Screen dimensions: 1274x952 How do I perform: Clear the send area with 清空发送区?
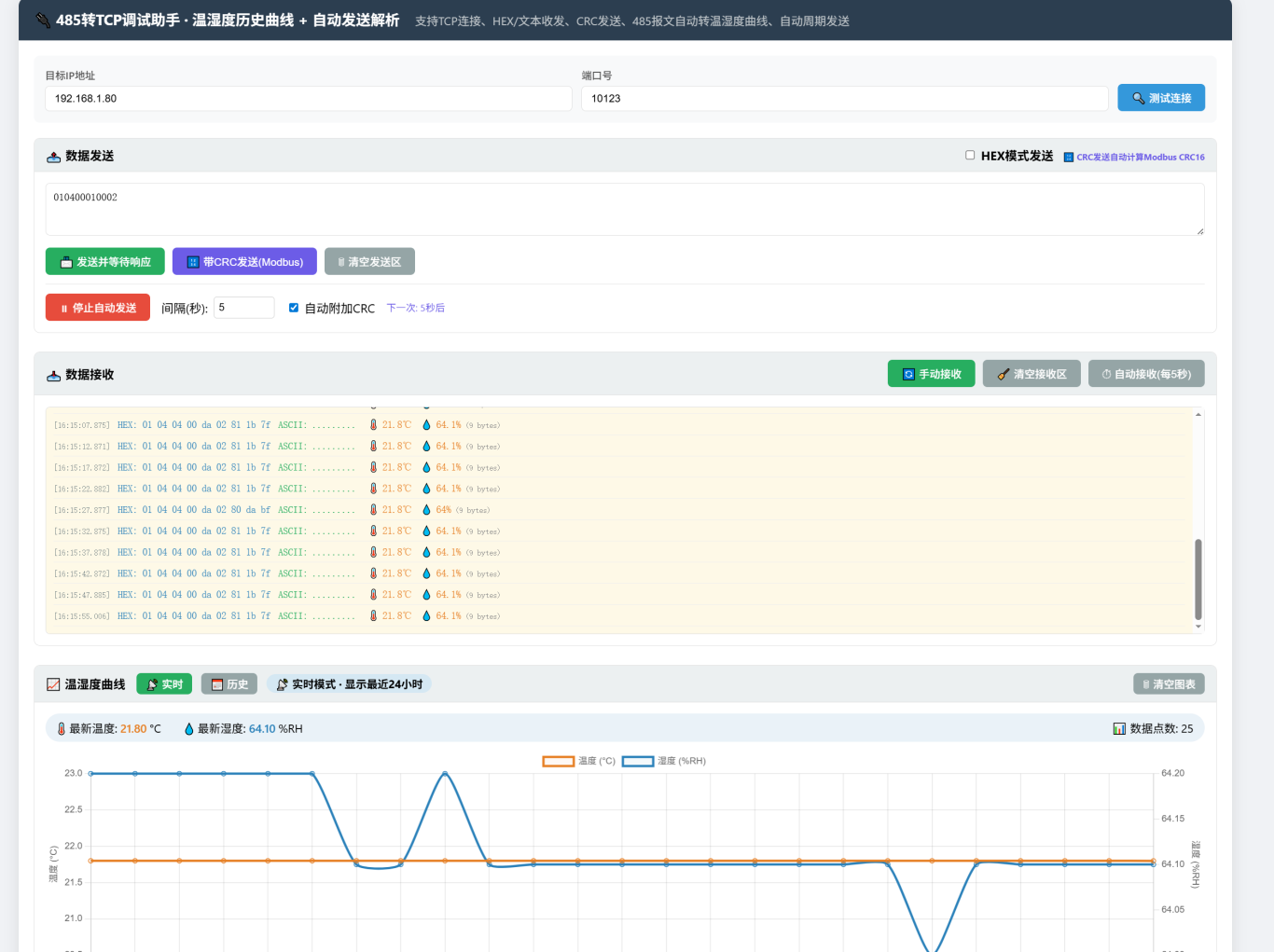click(369, 262)
